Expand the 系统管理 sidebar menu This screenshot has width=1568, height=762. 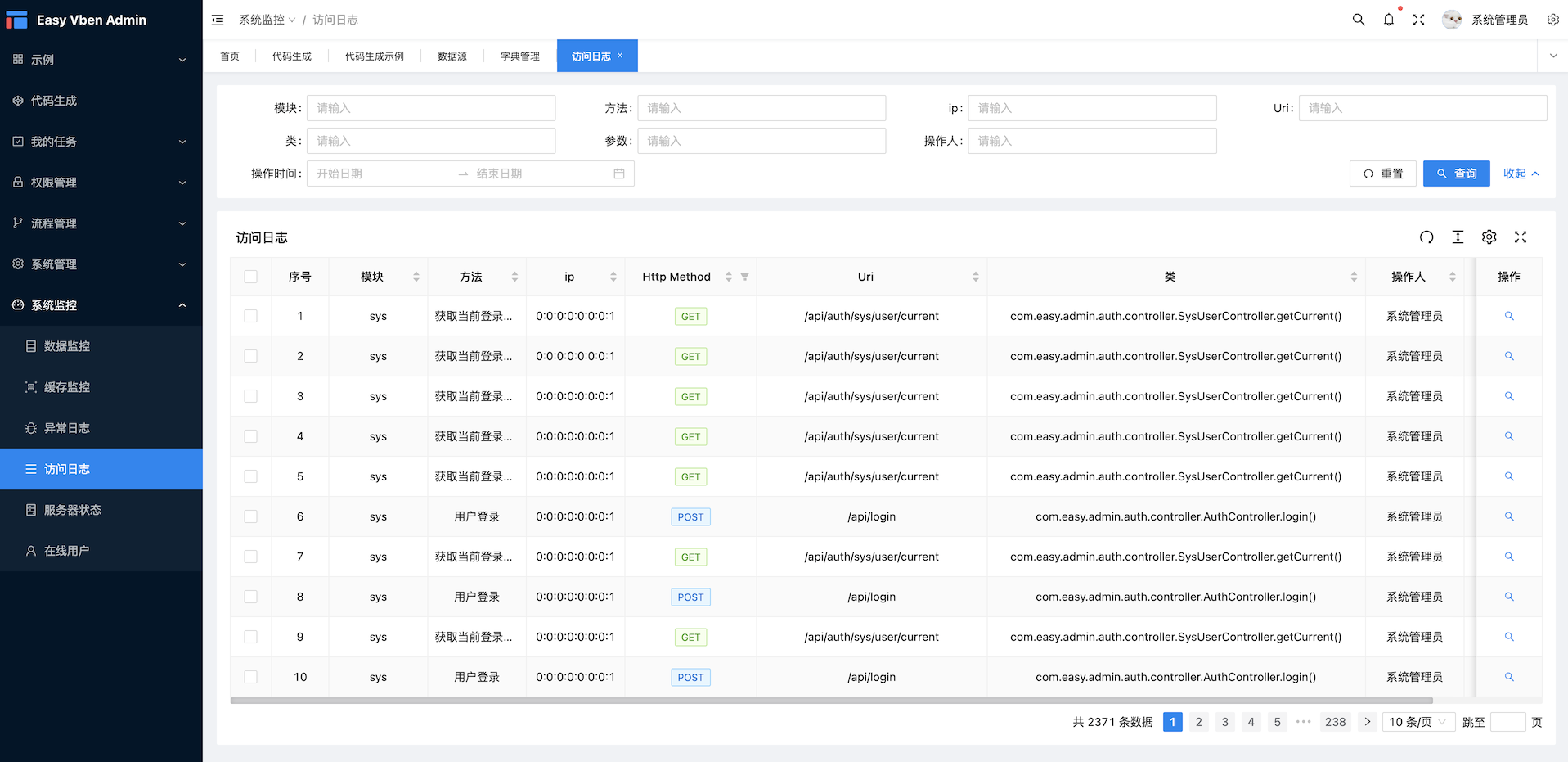(x=101, y=264)
